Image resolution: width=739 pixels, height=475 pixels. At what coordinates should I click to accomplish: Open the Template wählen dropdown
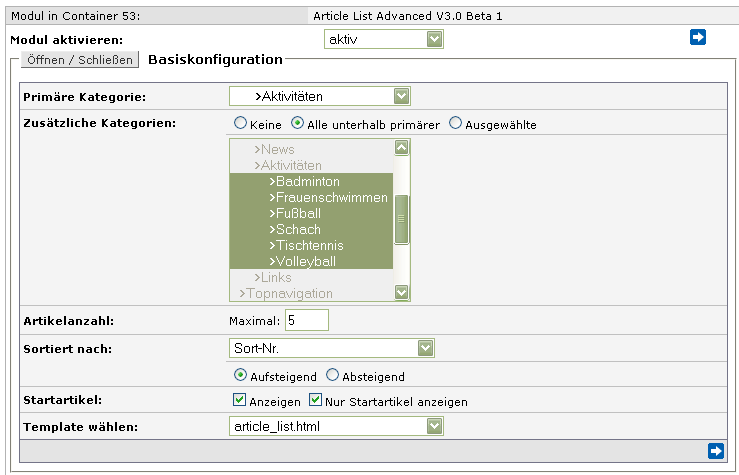335,426
